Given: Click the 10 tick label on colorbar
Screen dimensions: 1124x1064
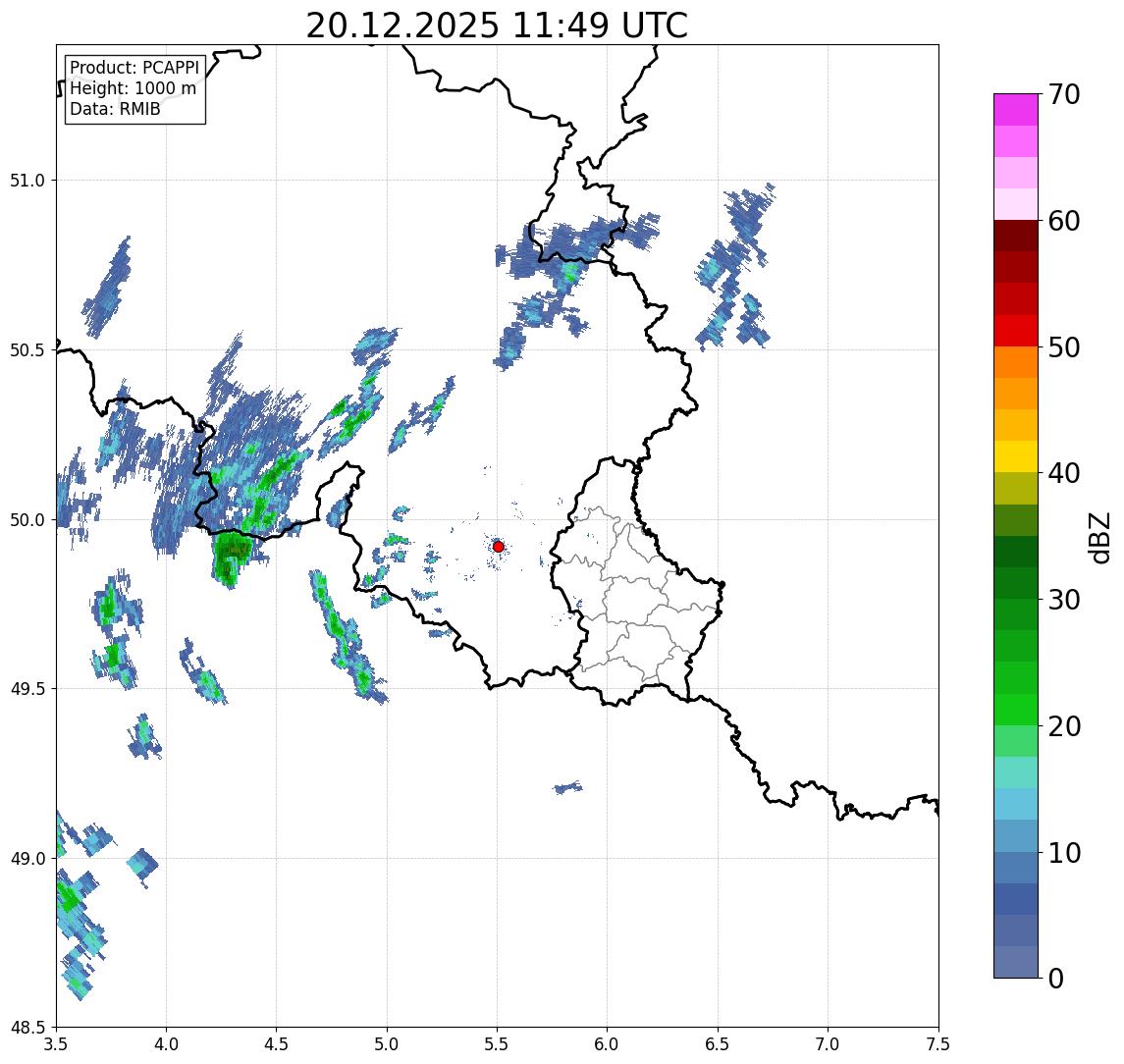Looking at the screenshot, I should tap(1064, 853).
